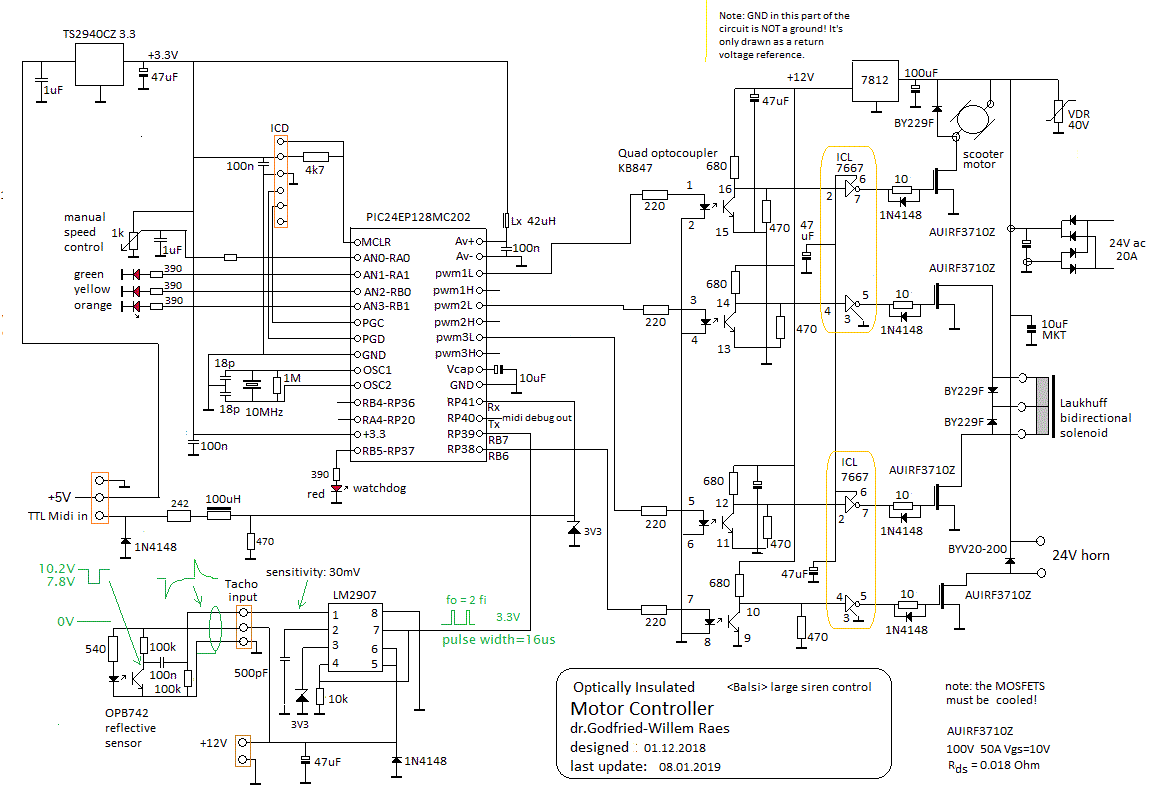1149x789 pixels.
Task: Select the 10MHz crystal symbol
Action: 253,383
